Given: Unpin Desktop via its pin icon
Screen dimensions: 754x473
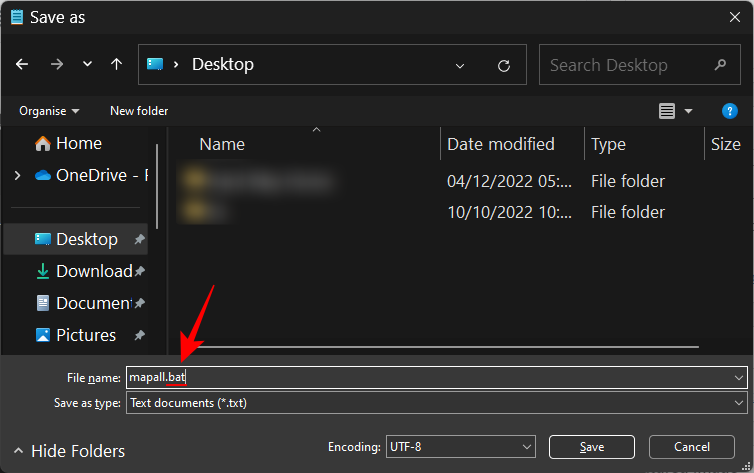Looking at the screenshot, I should (139, 239).
